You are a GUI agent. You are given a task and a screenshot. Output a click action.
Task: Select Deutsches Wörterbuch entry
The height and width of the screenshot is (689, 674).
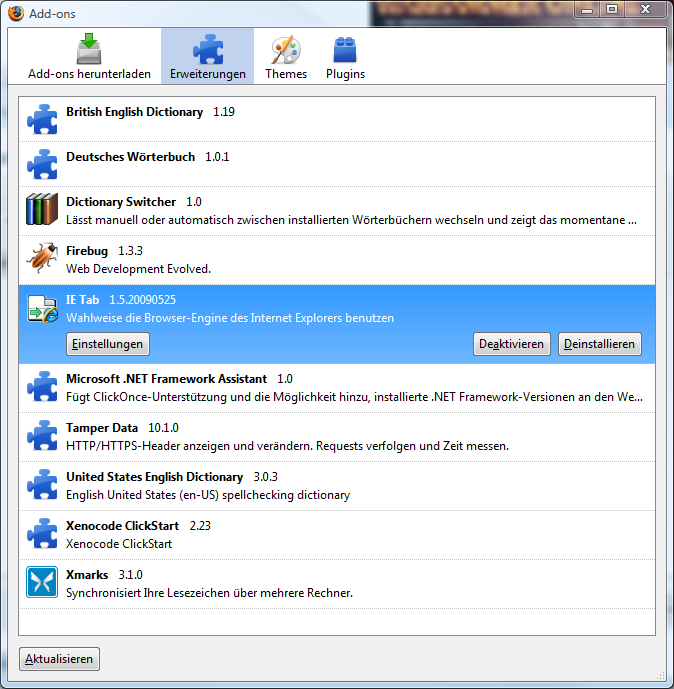pyautogui.click(x=337, y=164)
